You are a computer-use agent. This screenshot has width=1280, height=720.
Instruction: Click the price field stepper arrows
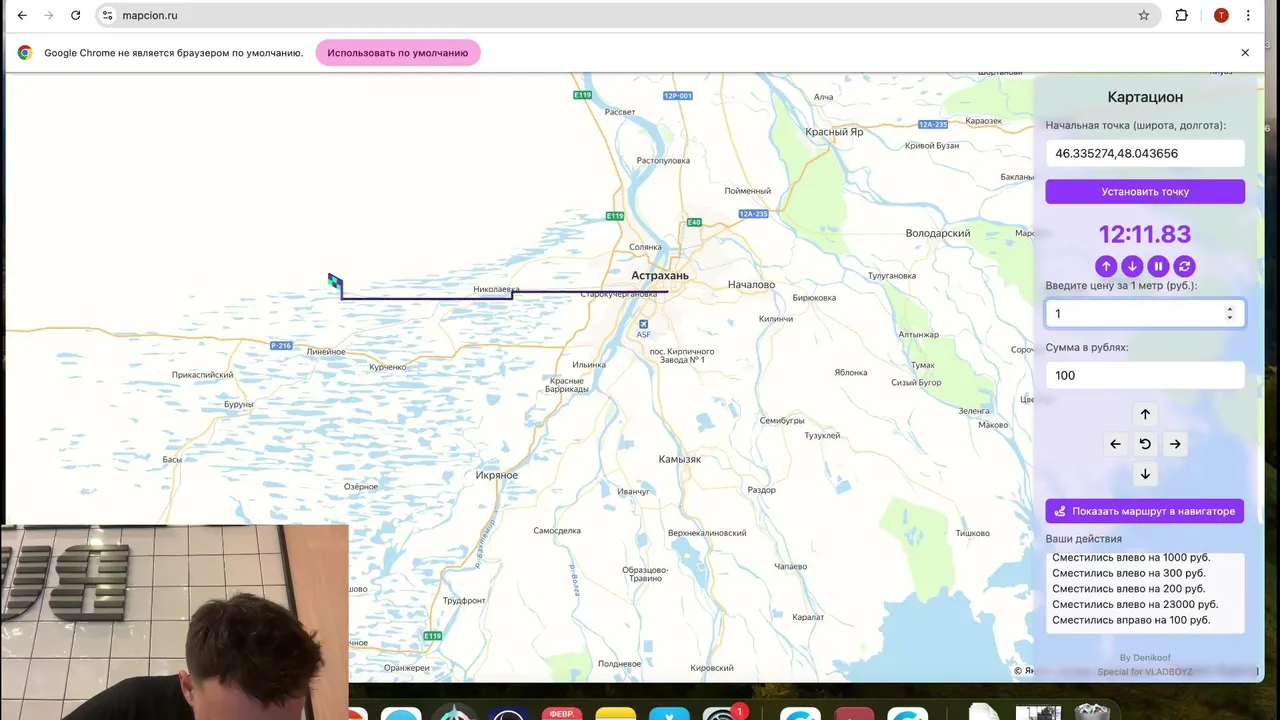tap(1230, 314)
